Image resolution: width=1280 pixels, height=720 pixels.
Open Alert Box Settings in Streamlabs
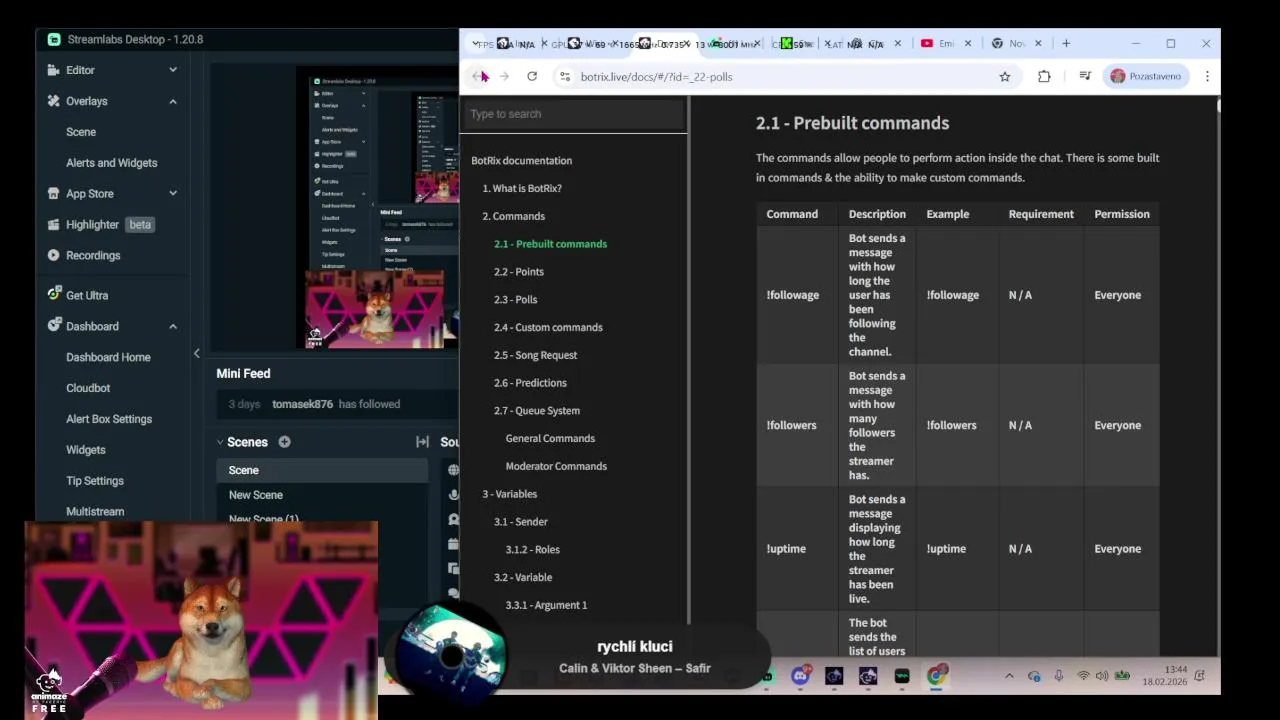tap(109, 419)
